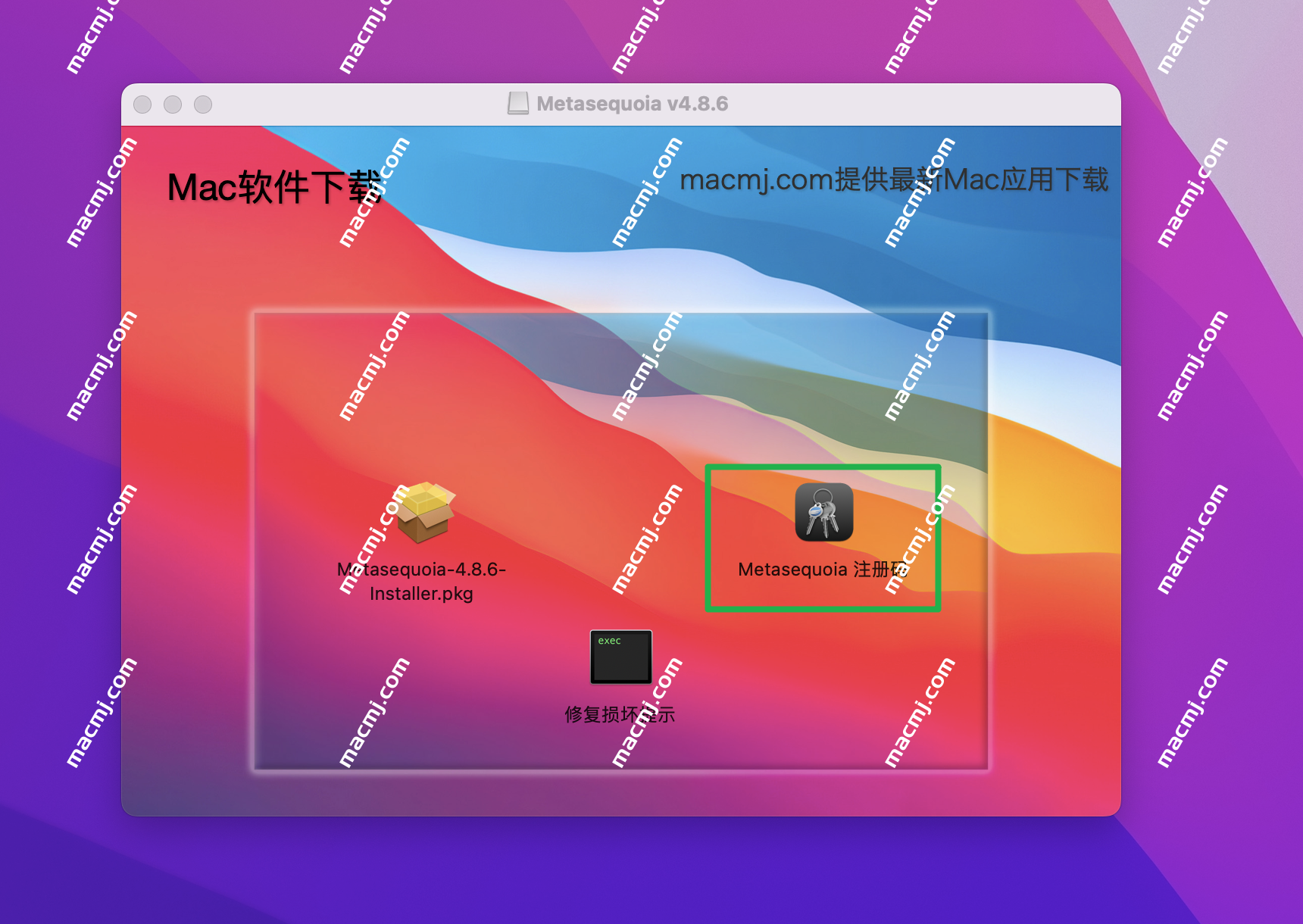Select the Metasequoia-4.8.6-Installer.pkg file name label
Image resolution: width=1303 pixels, height=924 pixels.
(x=421, y=581)
